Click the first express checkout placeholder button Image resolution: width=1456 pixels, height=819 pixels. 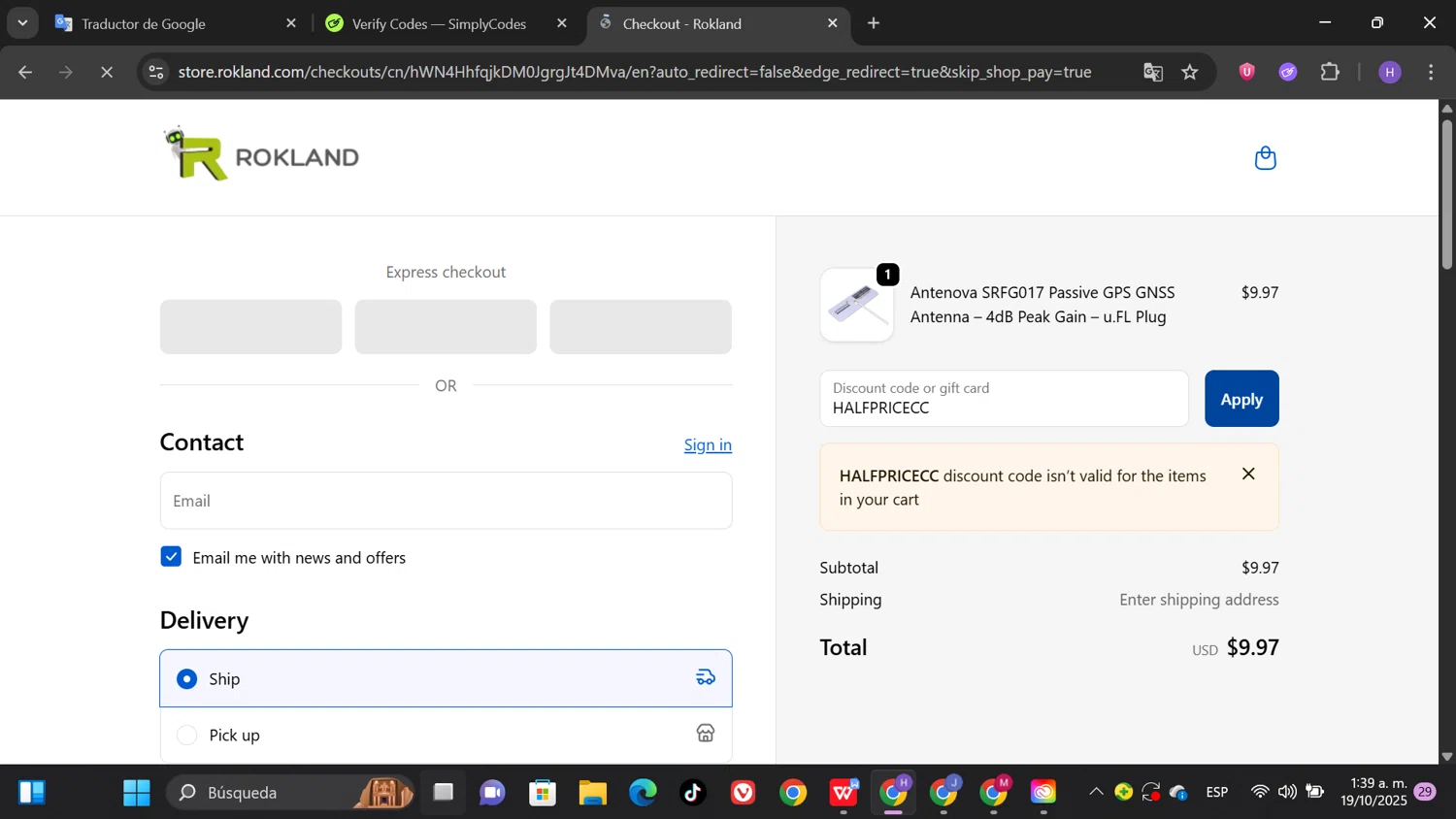250,327
